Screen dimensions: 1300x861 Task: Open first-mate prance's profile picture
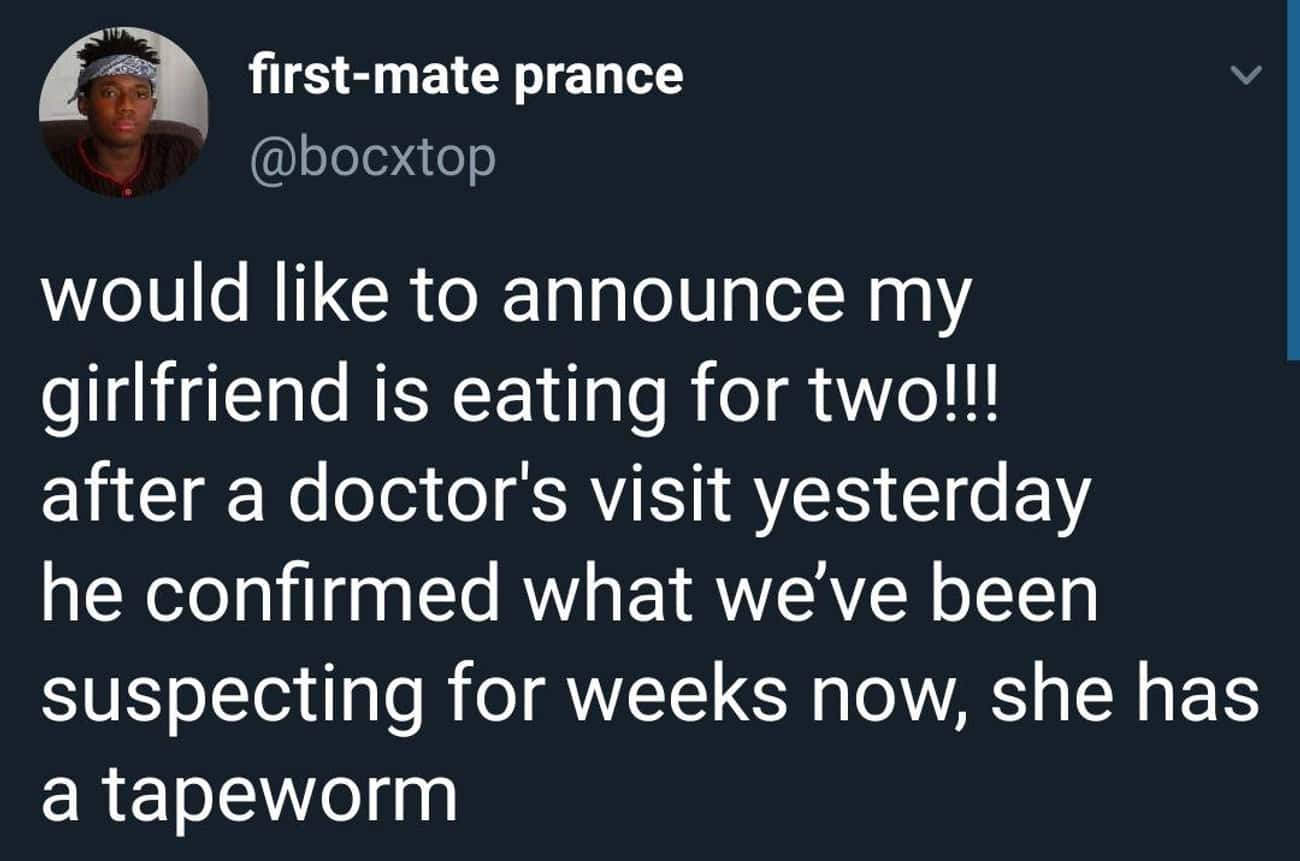pos(124,113)
